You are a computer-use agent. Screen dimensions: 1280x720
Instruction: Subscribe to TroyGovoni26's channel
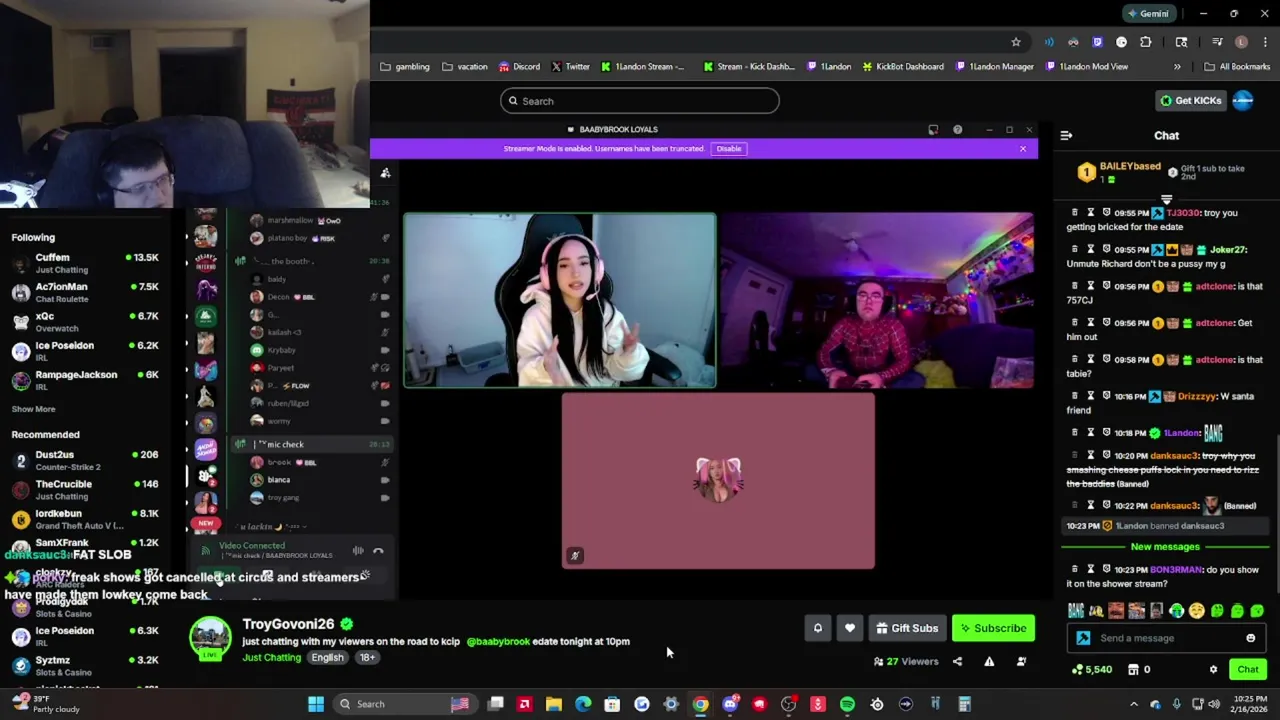(993, 628)
